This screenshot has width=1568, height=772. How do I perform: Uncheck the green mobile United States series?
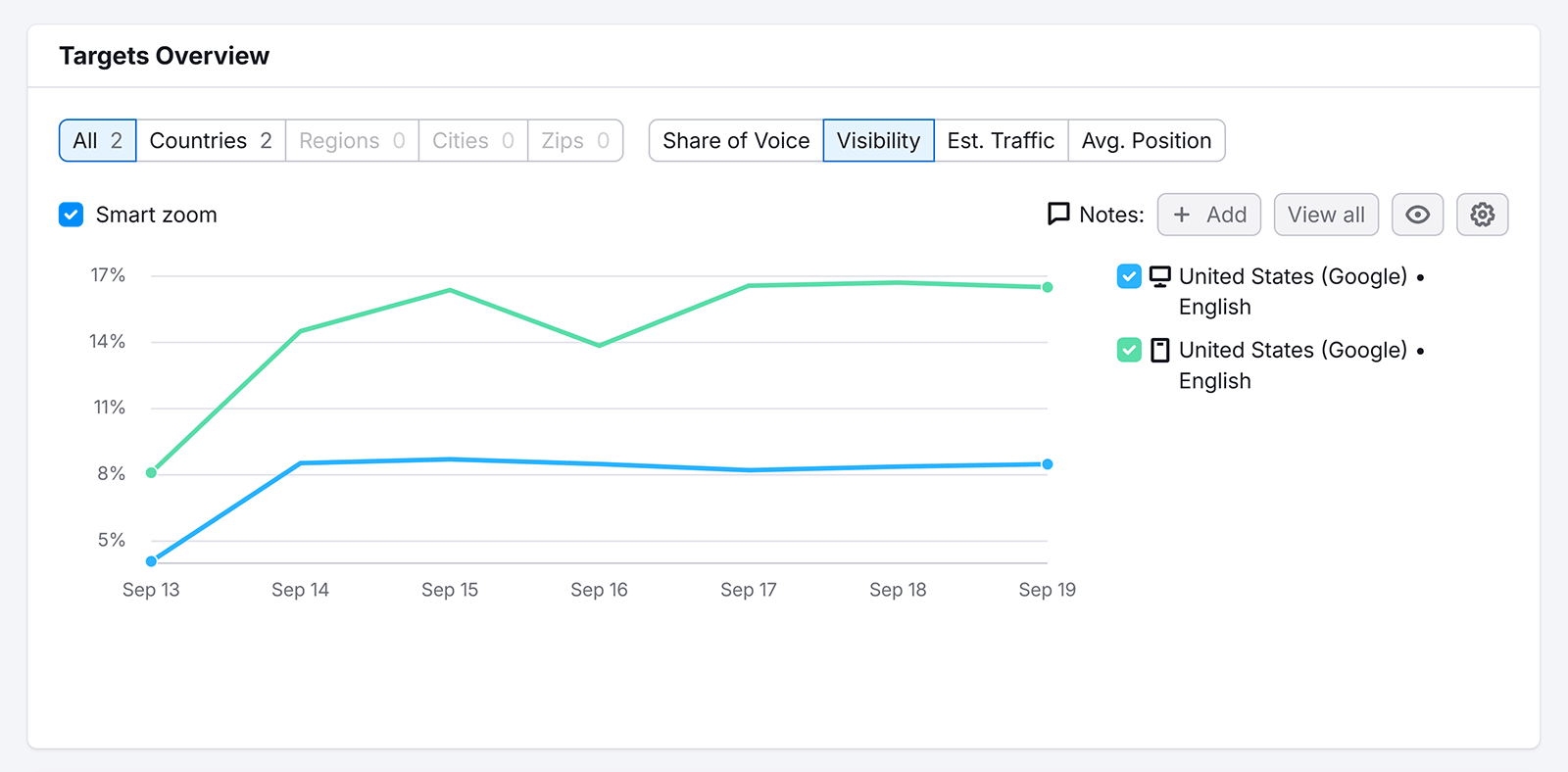click(x=1129, y=350)
